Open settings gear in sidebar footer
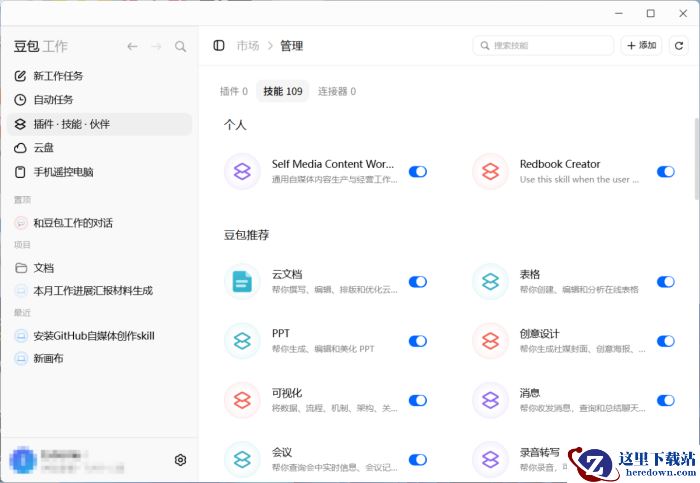The image size is (700, 483). [180, 460]
